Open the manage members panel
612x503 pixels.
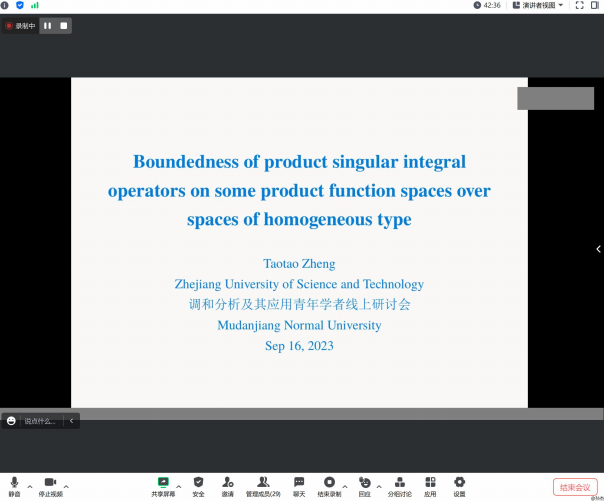click(x=263, y=483)
